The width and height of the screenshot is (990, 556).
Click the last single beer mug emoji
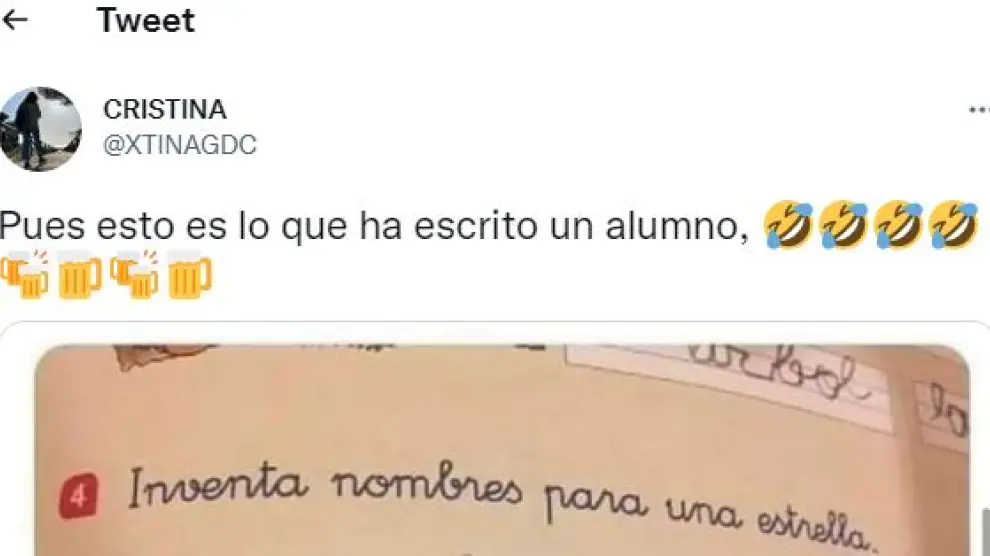click(189, 274)
